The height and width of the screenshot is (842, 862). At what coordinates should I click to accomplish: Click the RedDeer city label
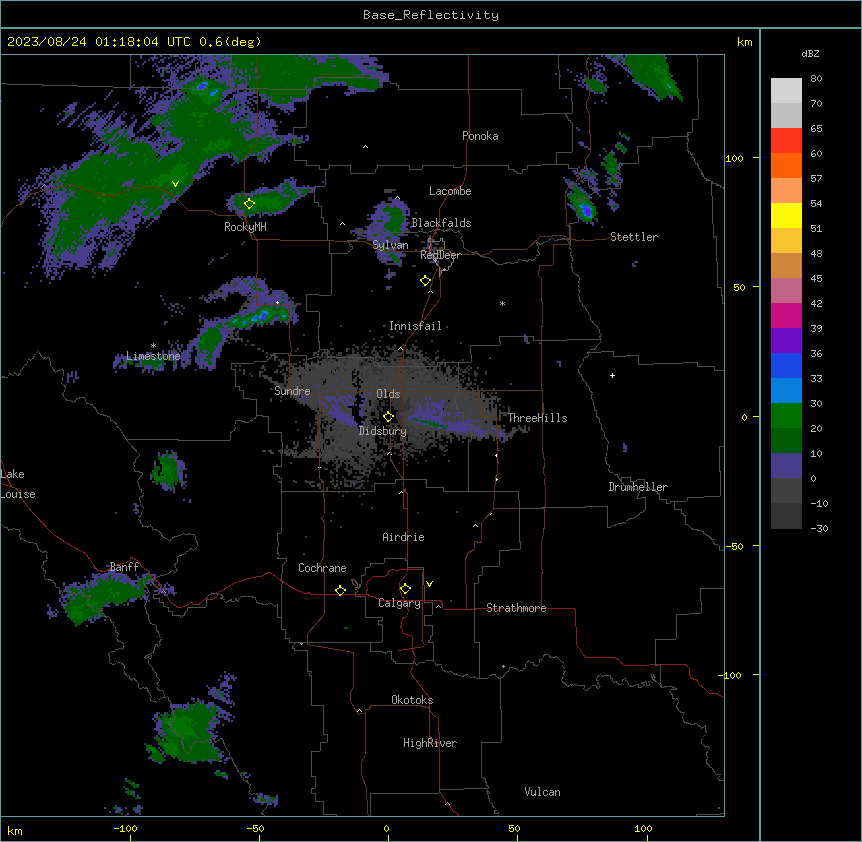pyautogui.click(x=440, y=255)
